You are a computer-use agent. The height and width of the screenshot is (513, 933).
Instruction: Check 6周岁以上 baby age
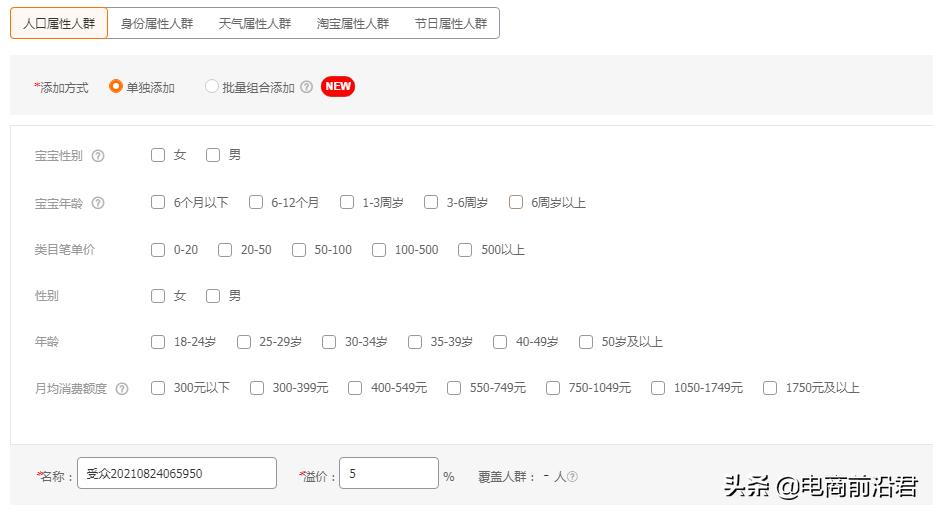(516, 202)
